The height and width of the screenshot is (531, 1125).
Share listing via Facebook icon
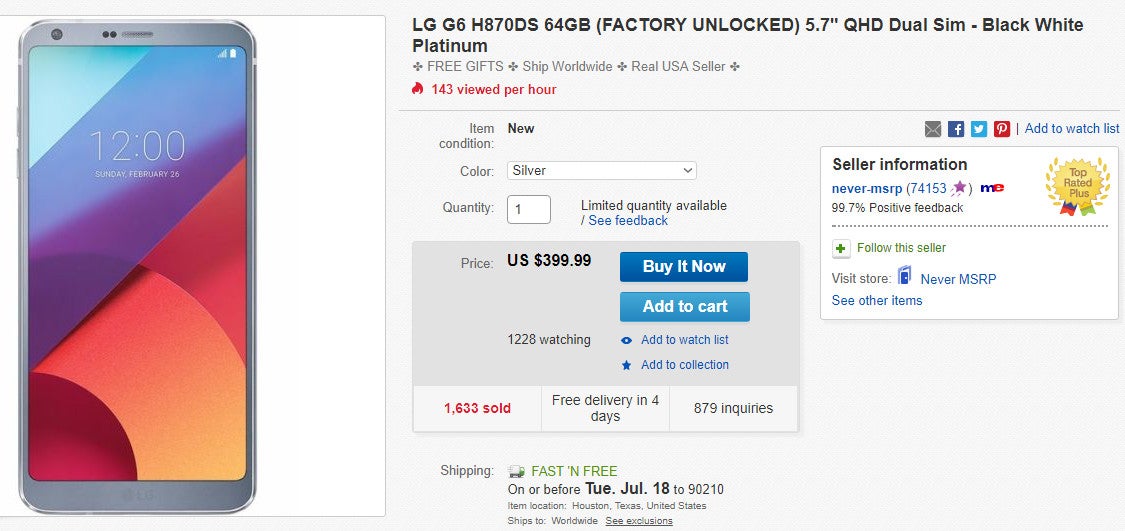pos(956,129)
